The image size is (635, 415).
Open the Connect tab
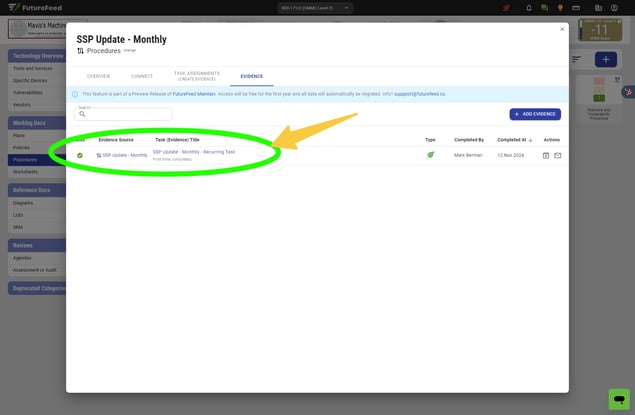pyautogui.click(x=142, y=76)
